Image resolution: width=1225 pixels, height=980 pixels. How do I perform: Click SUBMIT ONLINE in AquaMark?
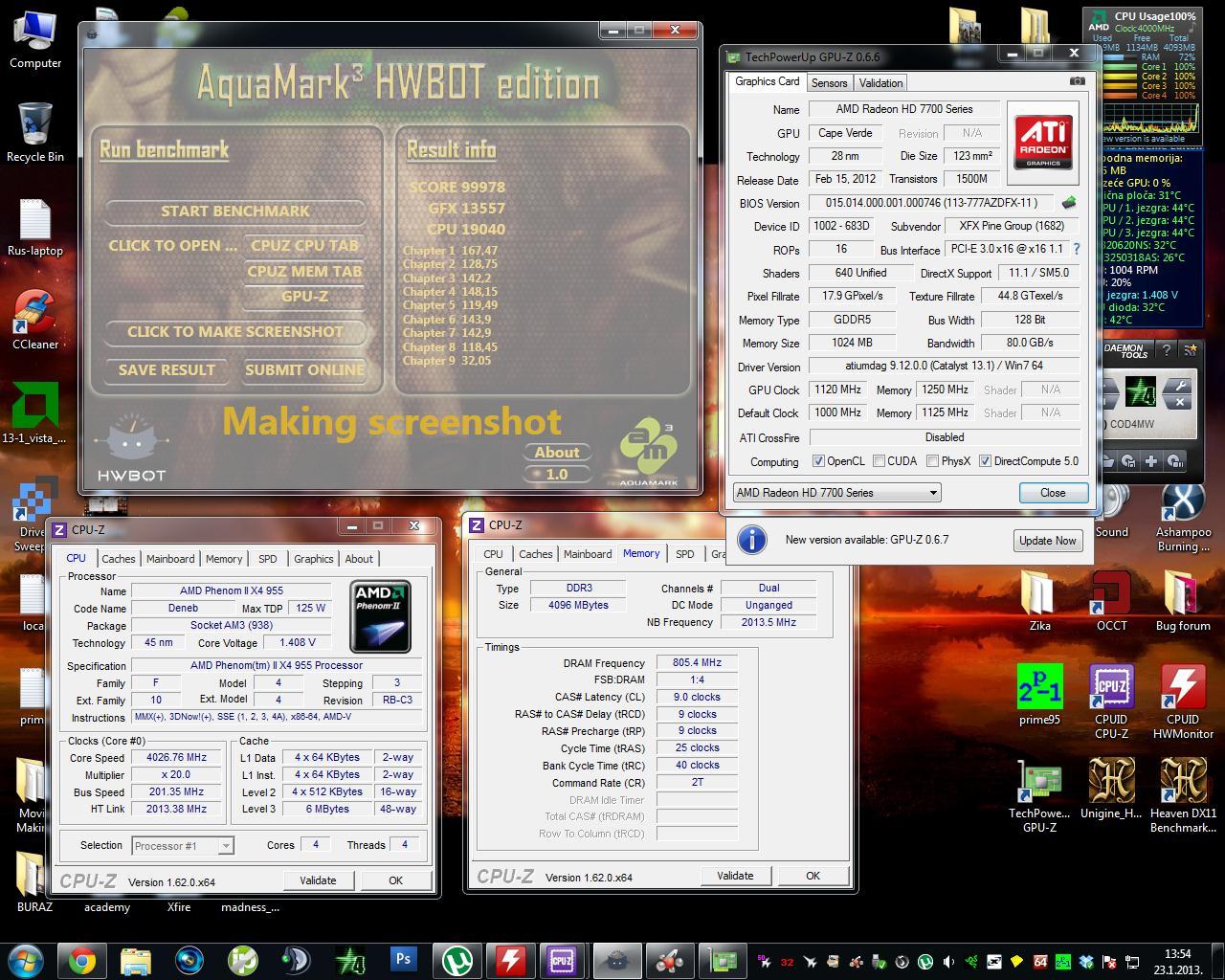coord(304,370)
